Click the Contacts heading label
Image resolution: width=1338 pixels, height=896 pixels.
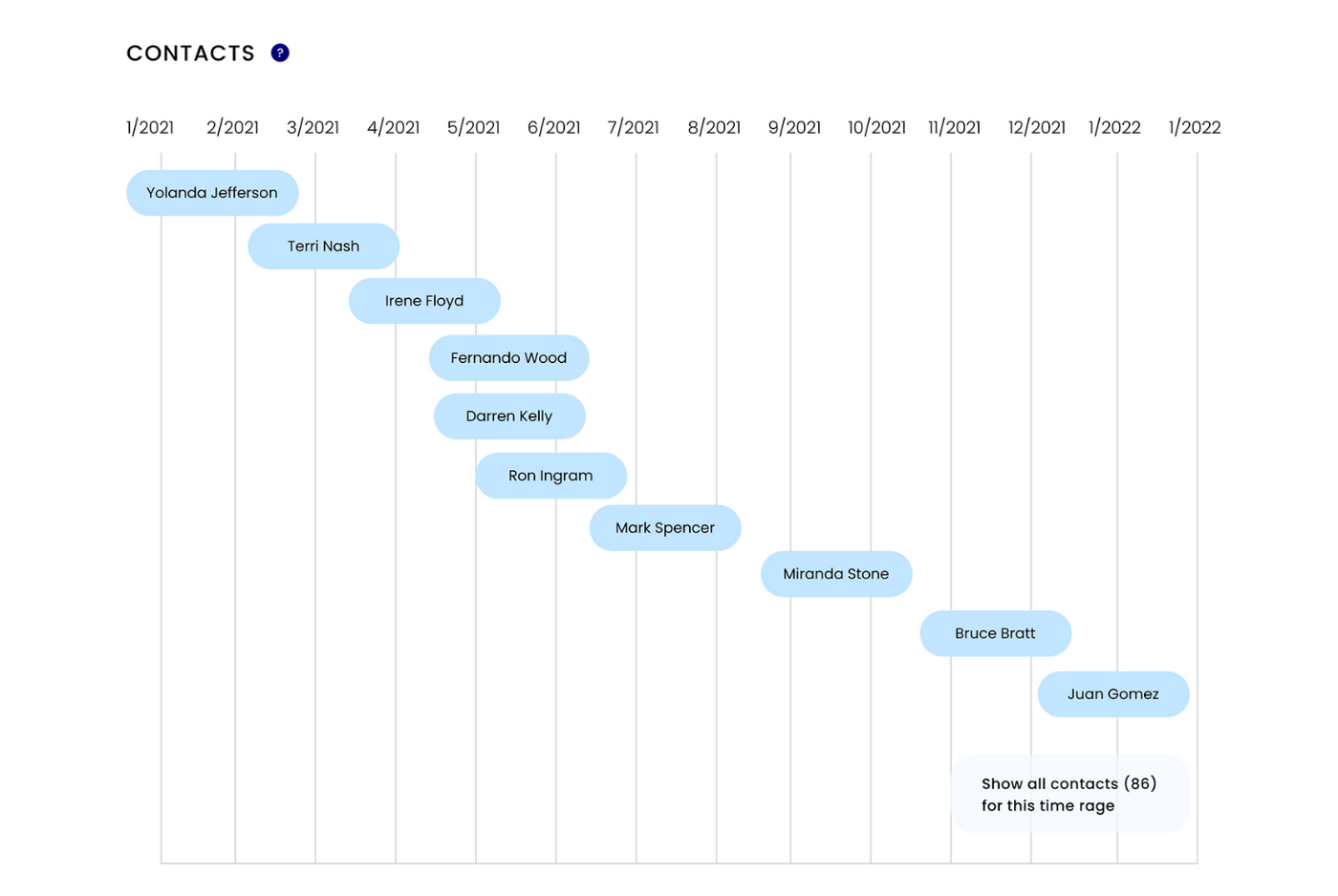click(x=190, y=53)
